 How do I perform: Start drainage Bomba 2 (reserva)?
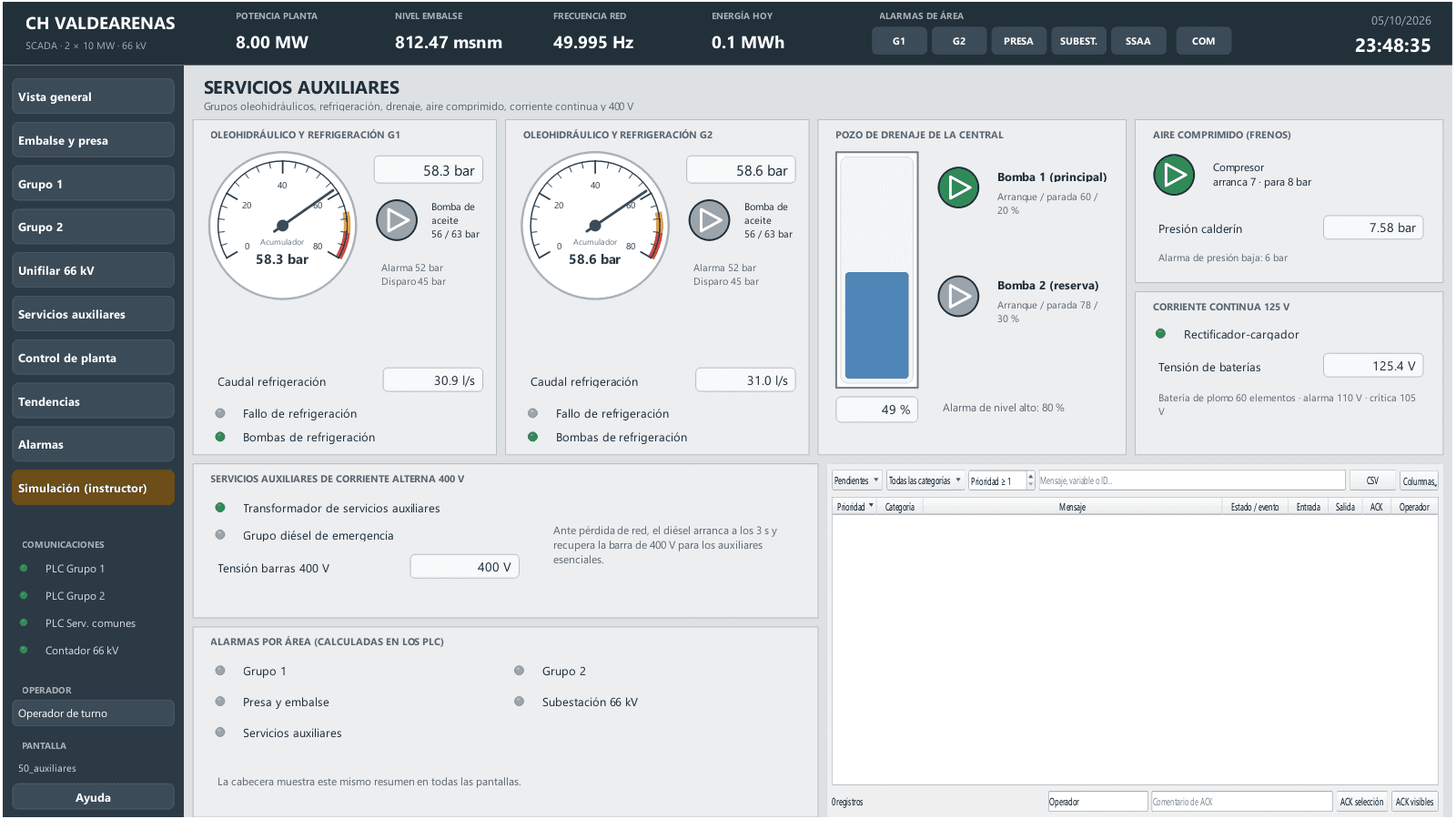(958, 296)
